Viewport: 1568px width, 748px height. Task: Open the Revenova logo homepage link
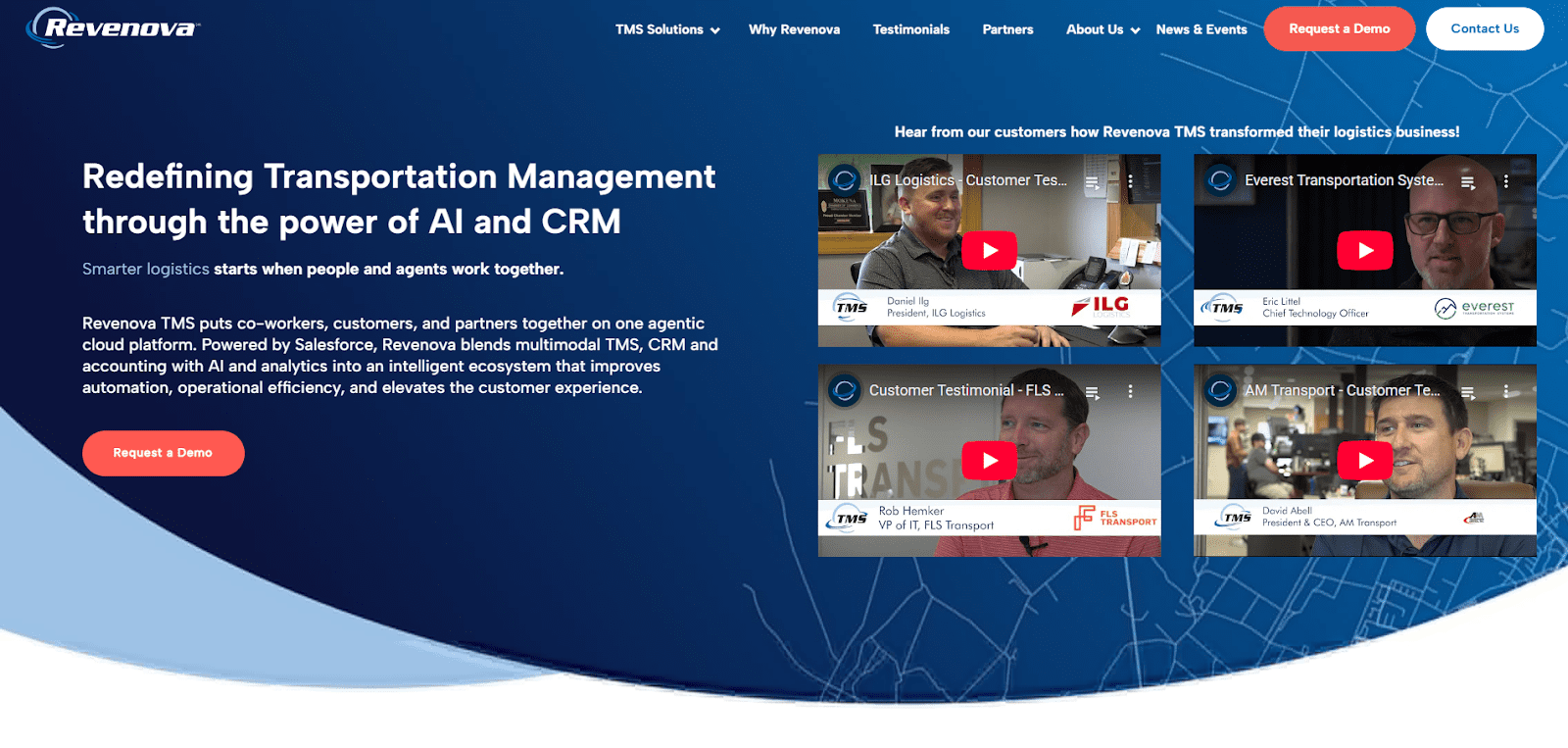[x=113, y=27]
